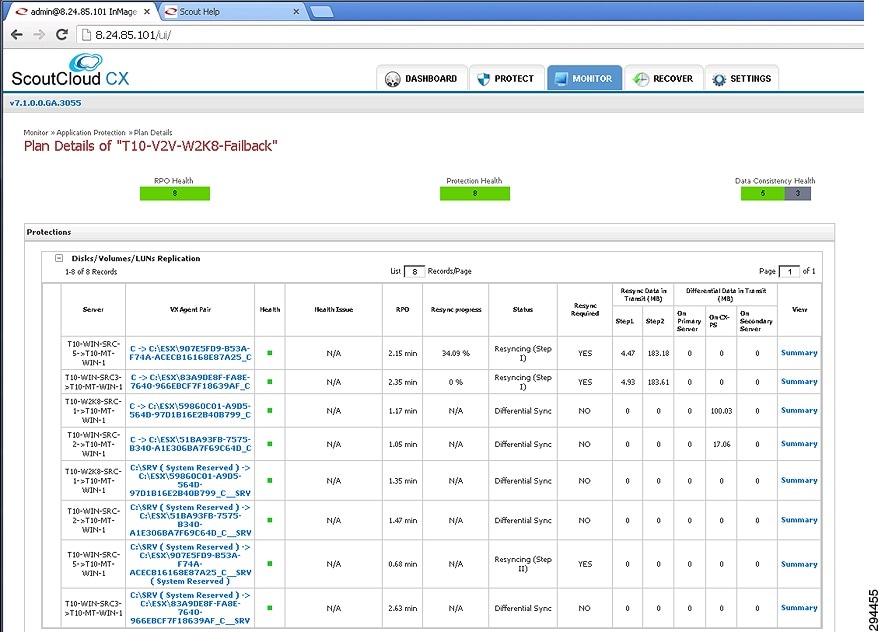Select the health indicator in the 1.05 min row
Image resolution: width=879 pixels, height=632 pixels.
[270, 444]
